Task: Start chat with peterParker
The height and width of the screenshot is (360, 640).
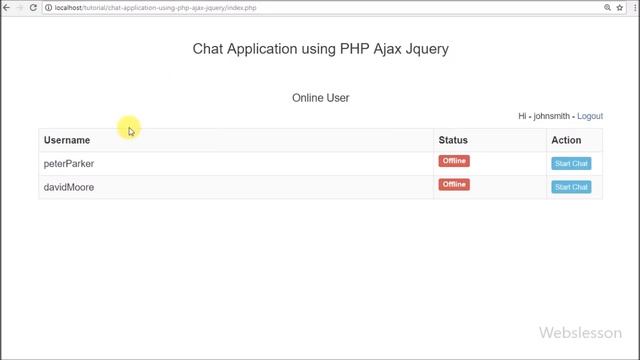Action: tap(571, 164)
